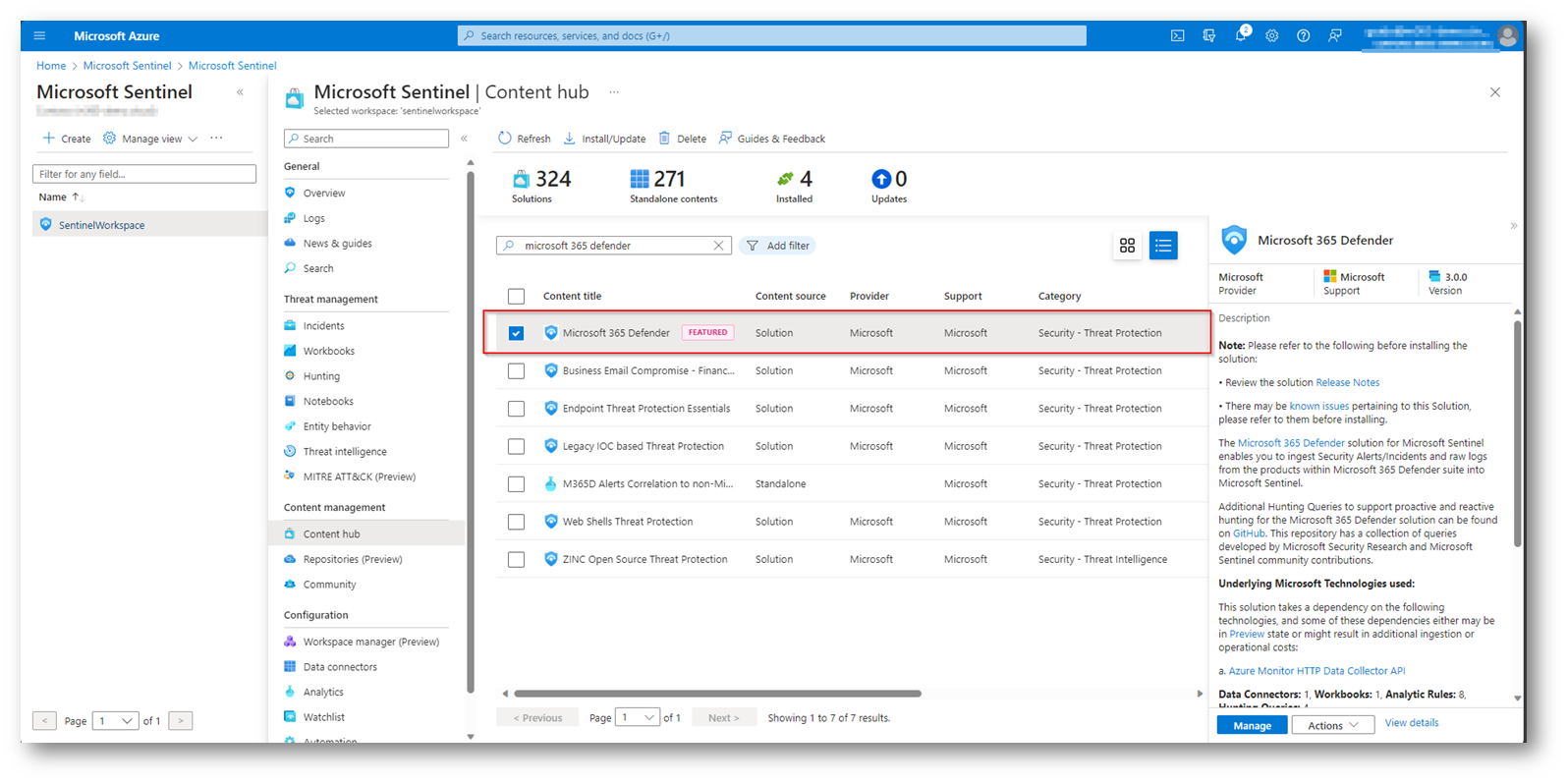Open Data connectors under Configuration

click(x=340, y=667)
